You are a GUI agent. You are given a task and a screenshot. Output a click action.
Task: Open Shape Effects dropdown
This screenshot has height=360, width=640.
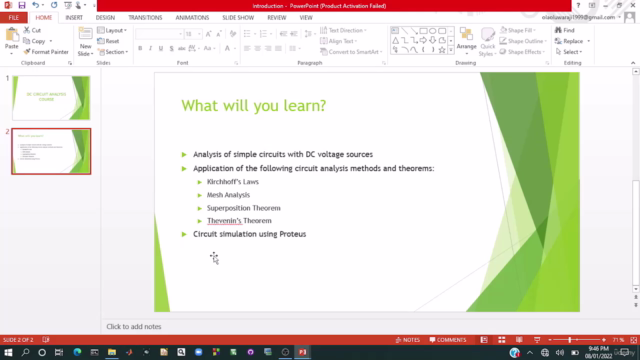click(x=522, y=52)
